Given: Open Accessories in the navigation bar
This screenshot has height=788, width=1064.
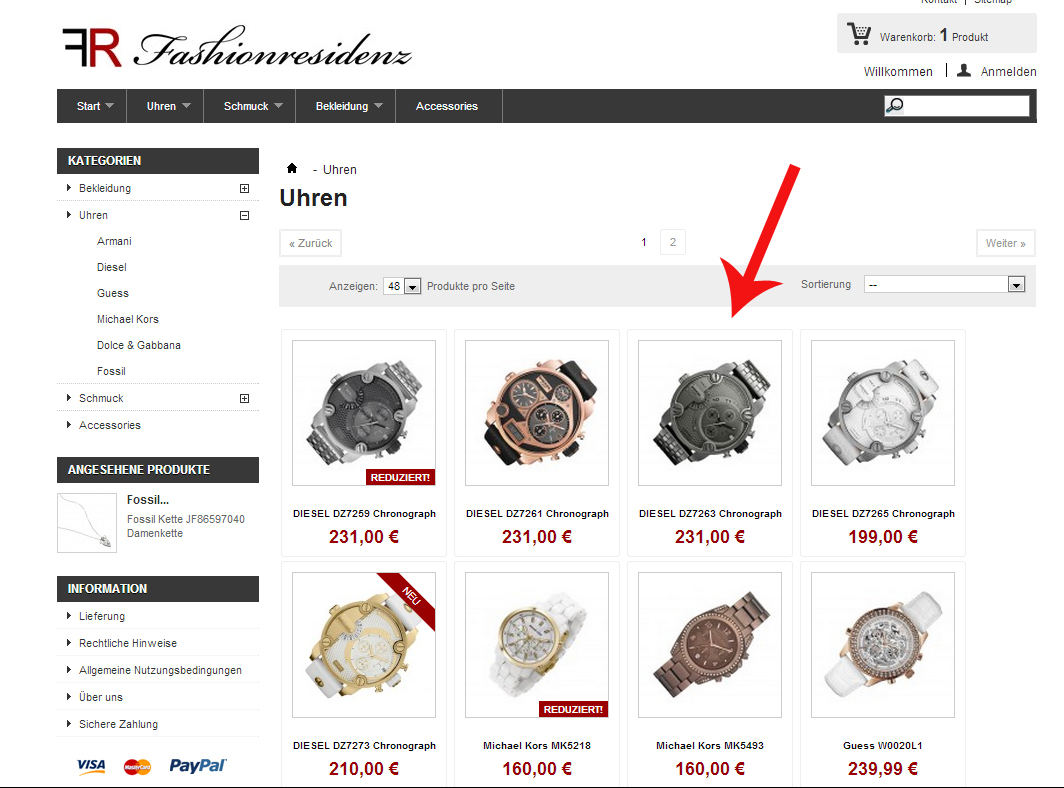Looking at the screenshot, I should (x=448, y=106).
